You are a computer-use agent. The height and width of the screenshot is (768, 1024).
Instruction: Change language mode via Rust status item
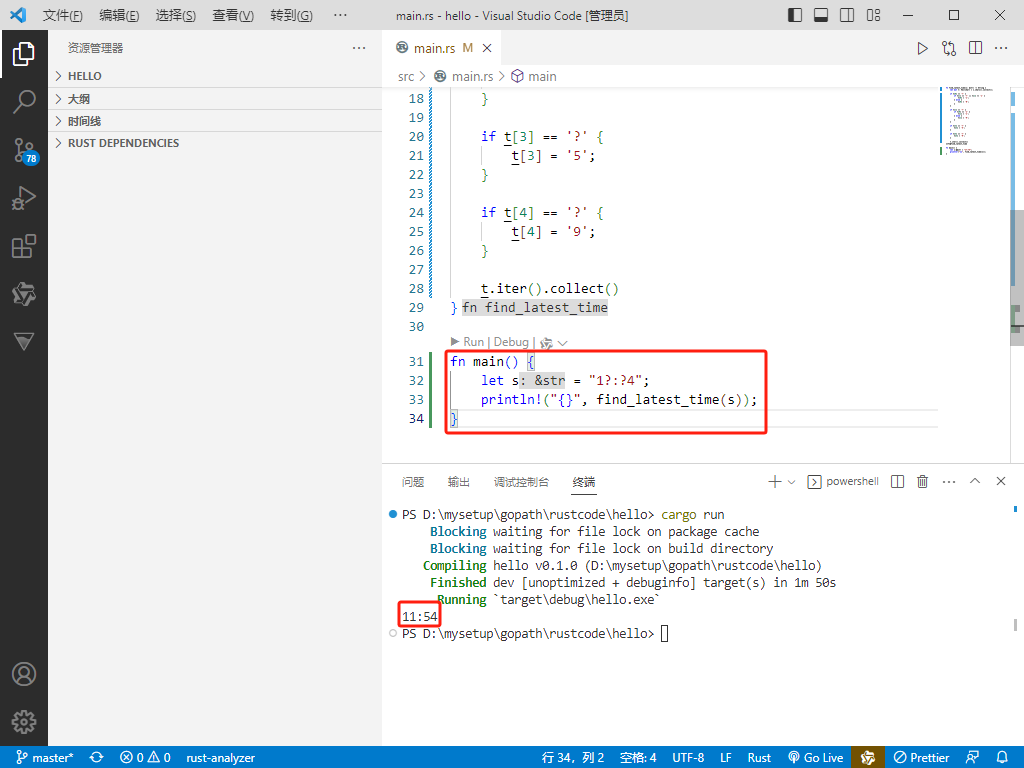pos(760,758)
